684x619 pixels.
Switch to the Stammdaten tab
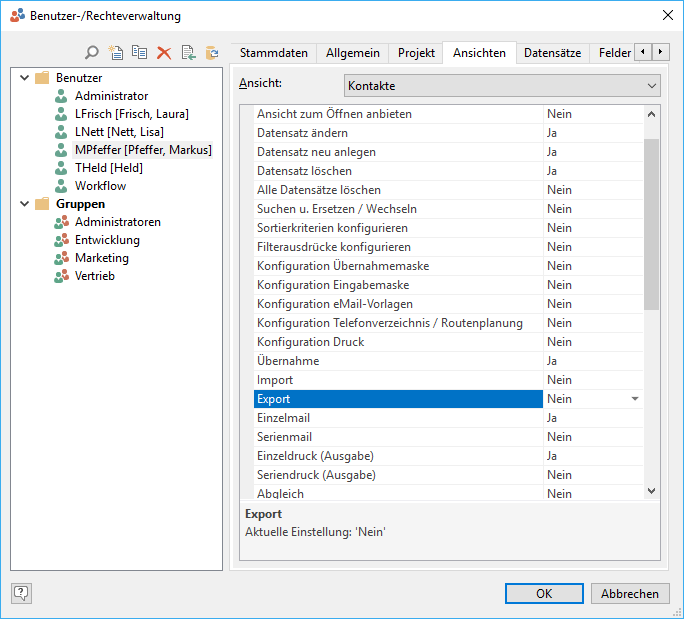274,53
